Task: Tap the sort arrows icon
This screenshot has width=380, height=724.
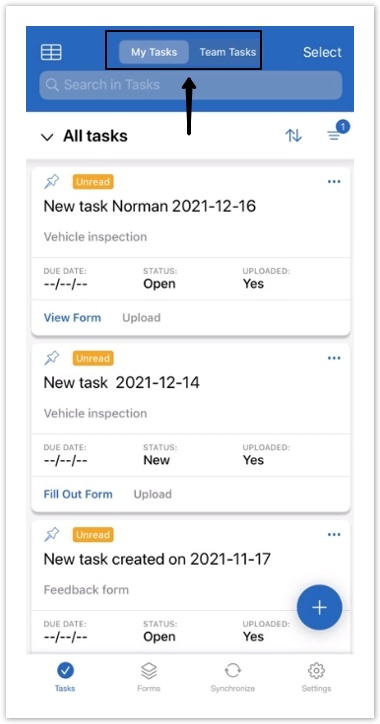Action: pos(293,135)
